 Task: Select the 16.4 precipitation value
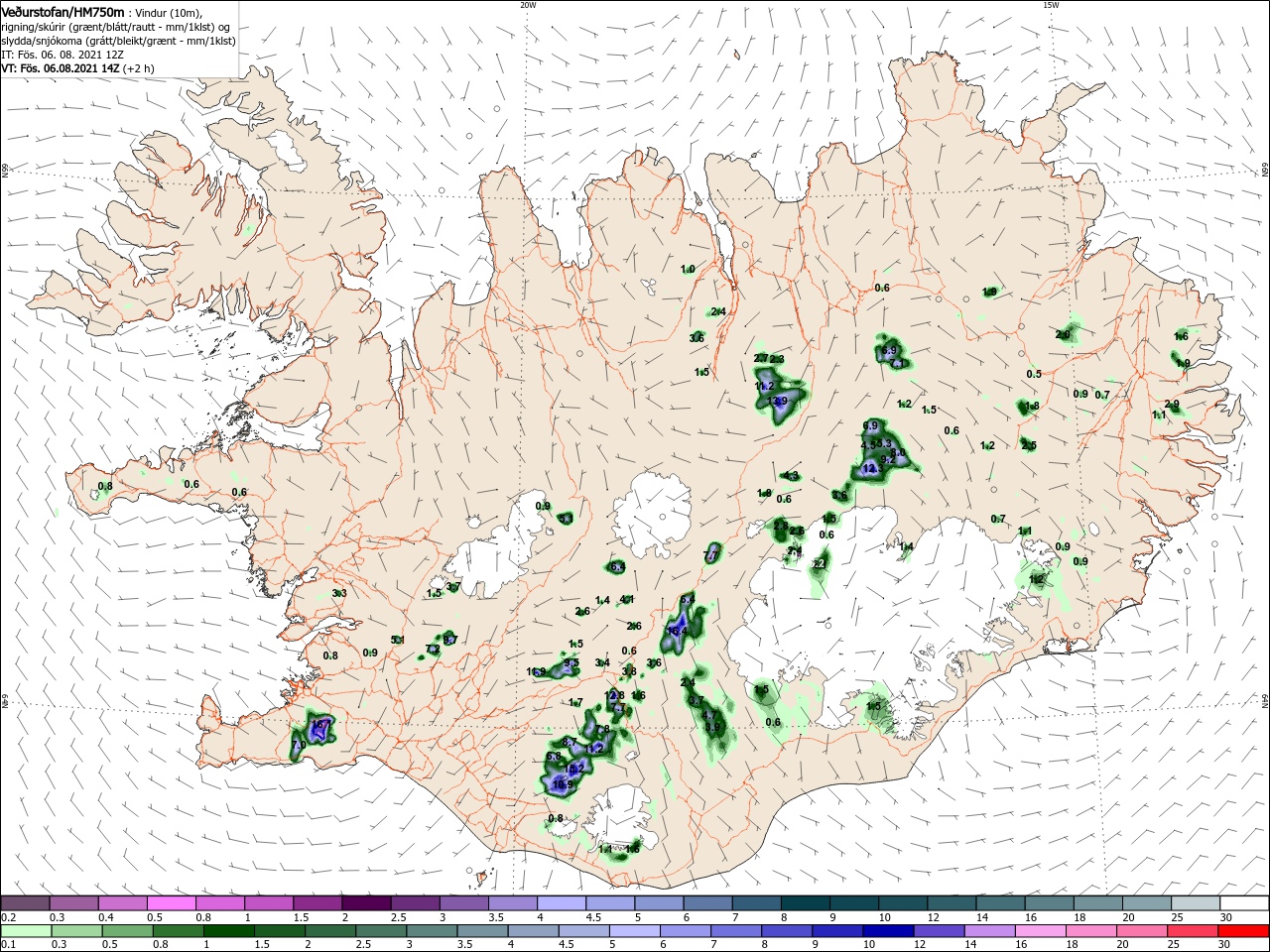pos(678,631)
